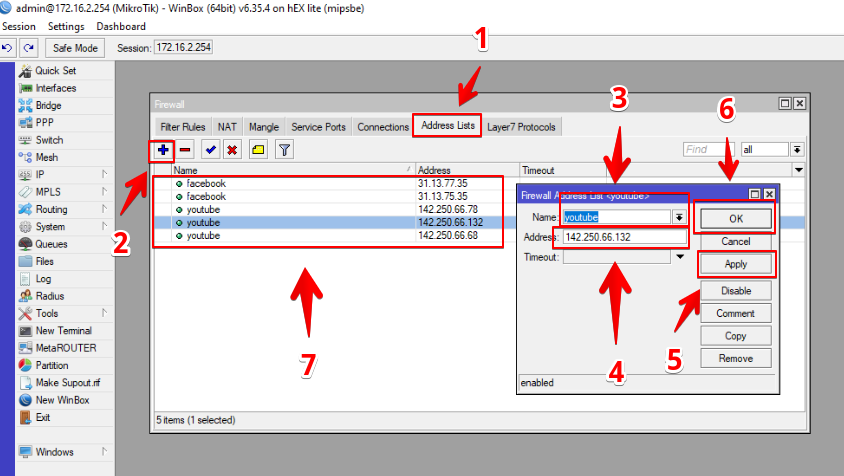Click the funnel Filter icon

(x=284, y=150)
